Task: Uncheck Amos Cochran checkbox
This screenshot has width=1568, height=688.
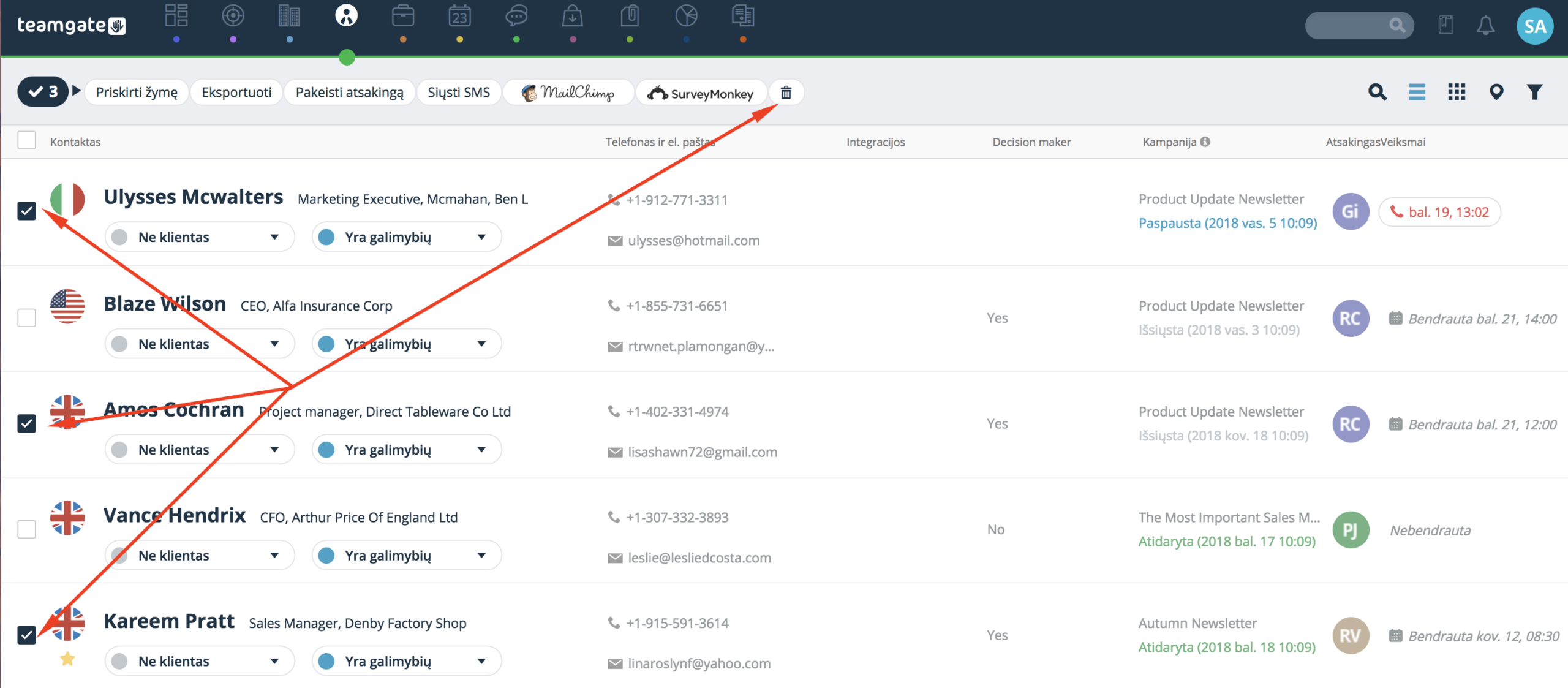Action: tap(27, 423)
